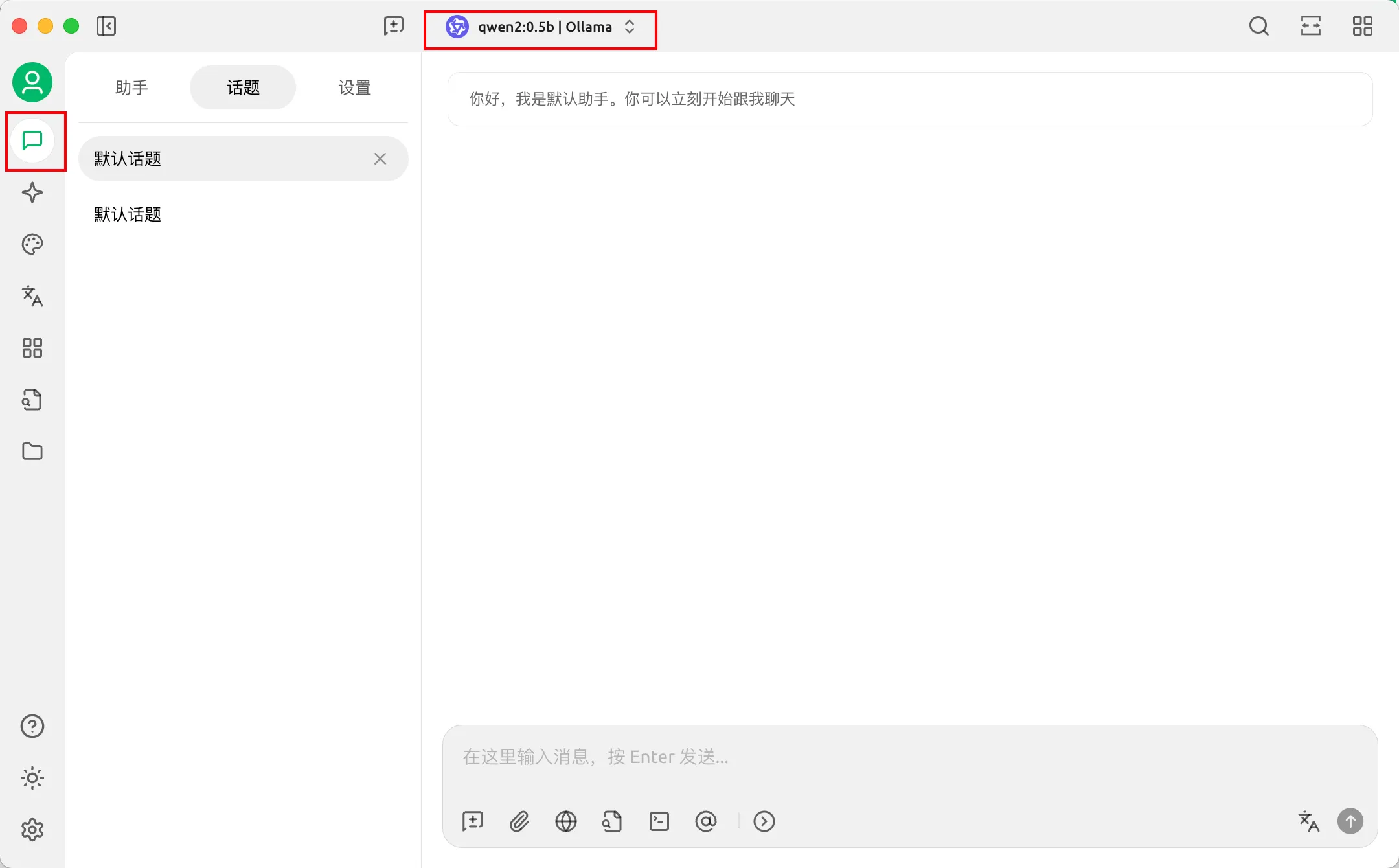The image size is (1399, 868).
Task: Open the mini apps grid in sidebar
Action: pyautogui.click(x=32, y=348)
